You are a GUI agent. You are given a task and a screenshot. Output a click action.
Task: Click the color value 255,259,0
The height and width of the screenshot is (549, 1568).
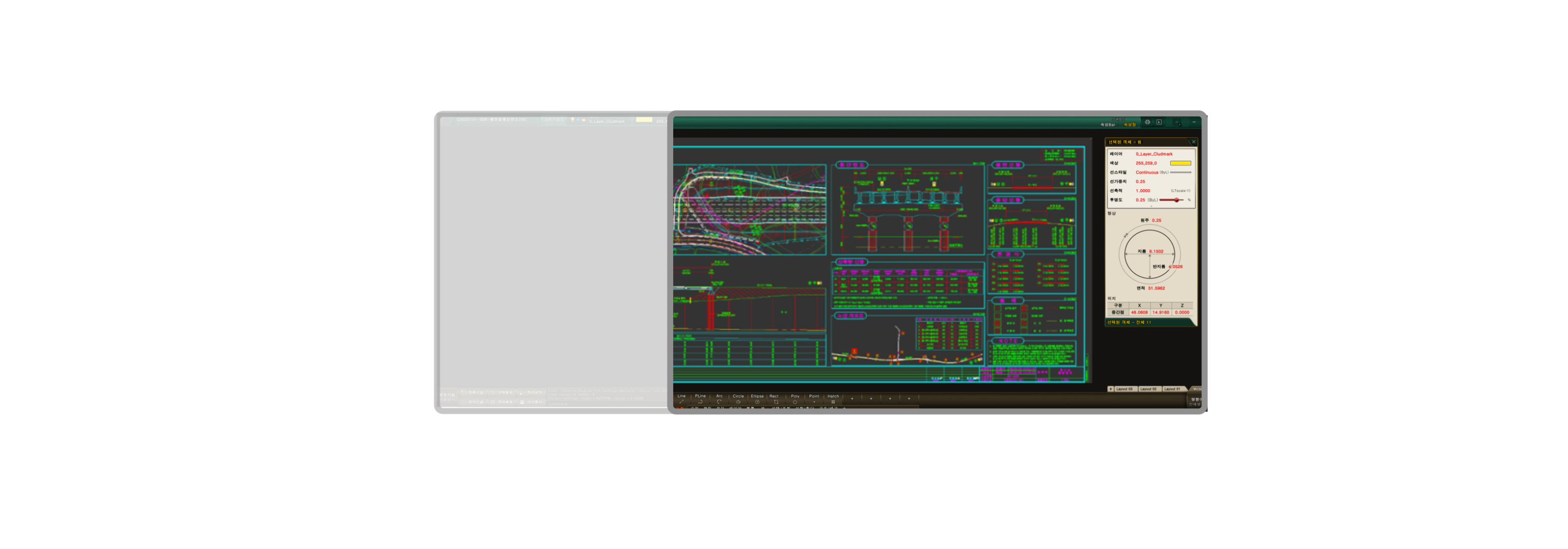(1146, 163)
